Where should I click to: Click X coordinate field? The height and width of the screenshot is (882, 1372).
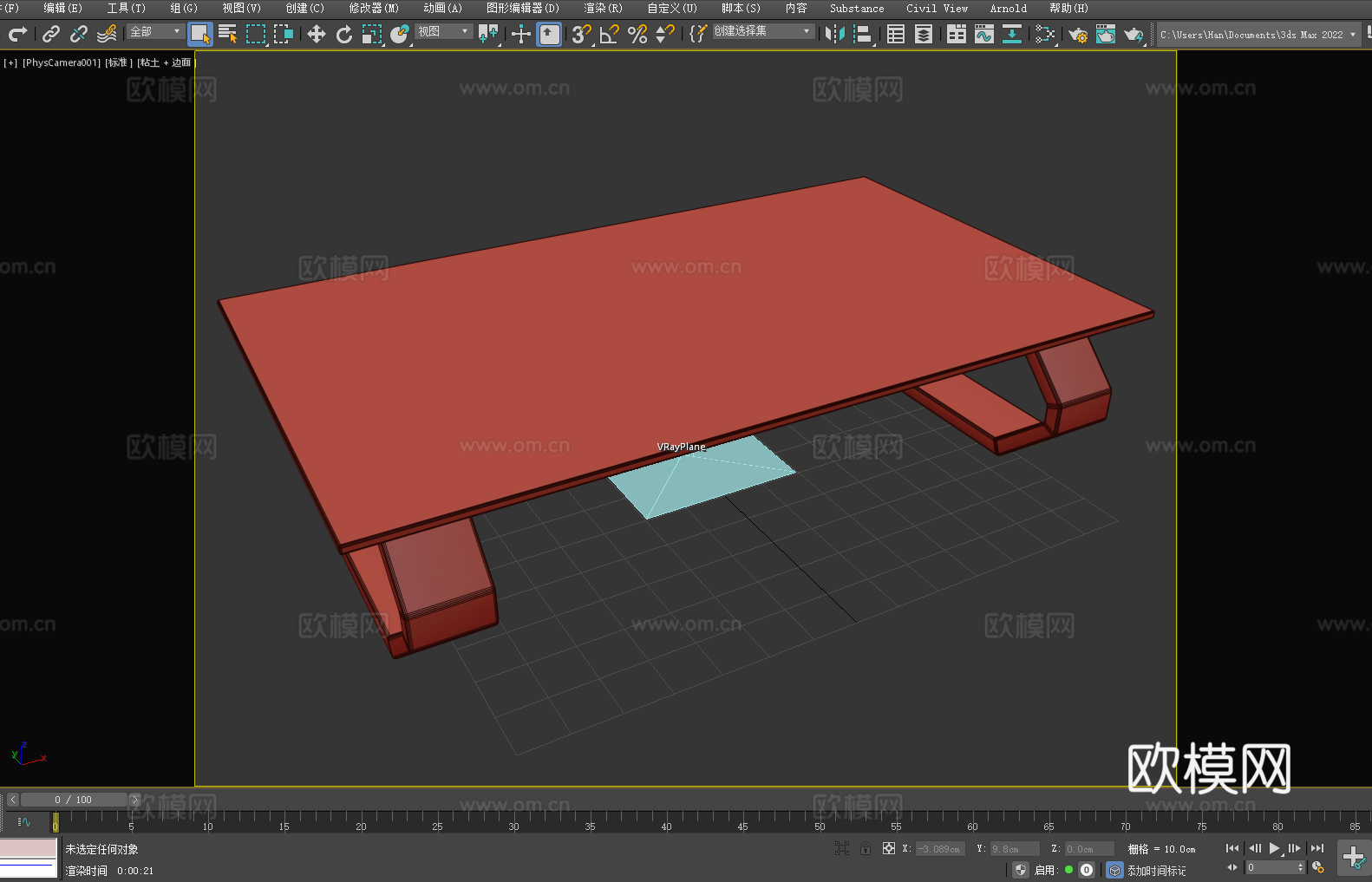point(939,849)
